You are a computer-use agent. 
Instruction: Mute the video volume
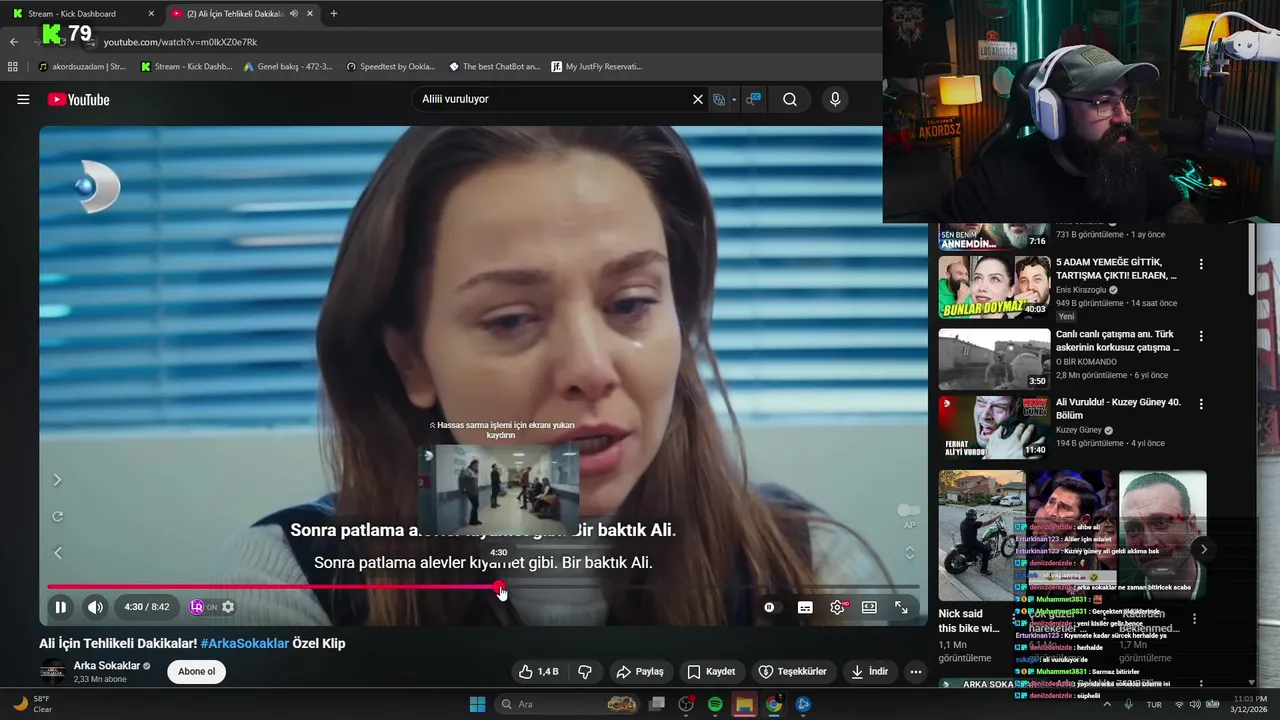[x=95, y=607]
